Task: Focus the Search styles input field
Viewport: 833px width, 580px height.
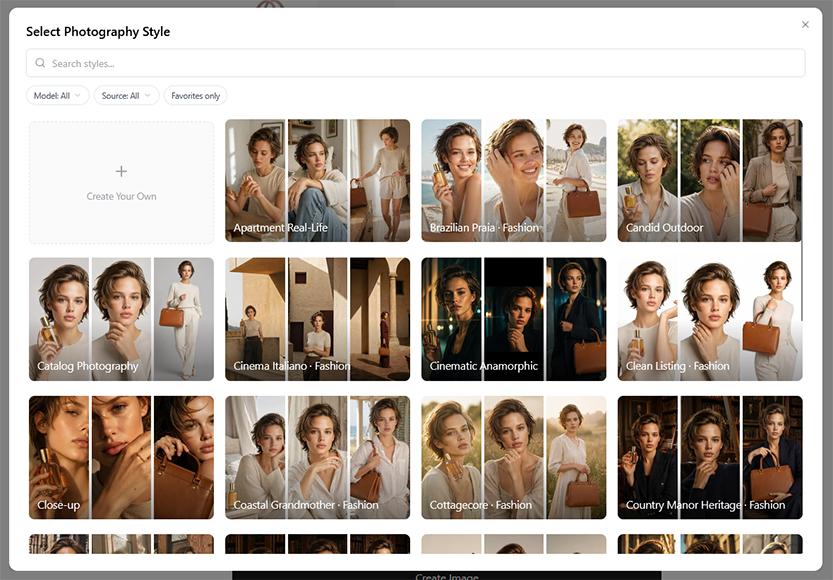Action: (415, 63)
